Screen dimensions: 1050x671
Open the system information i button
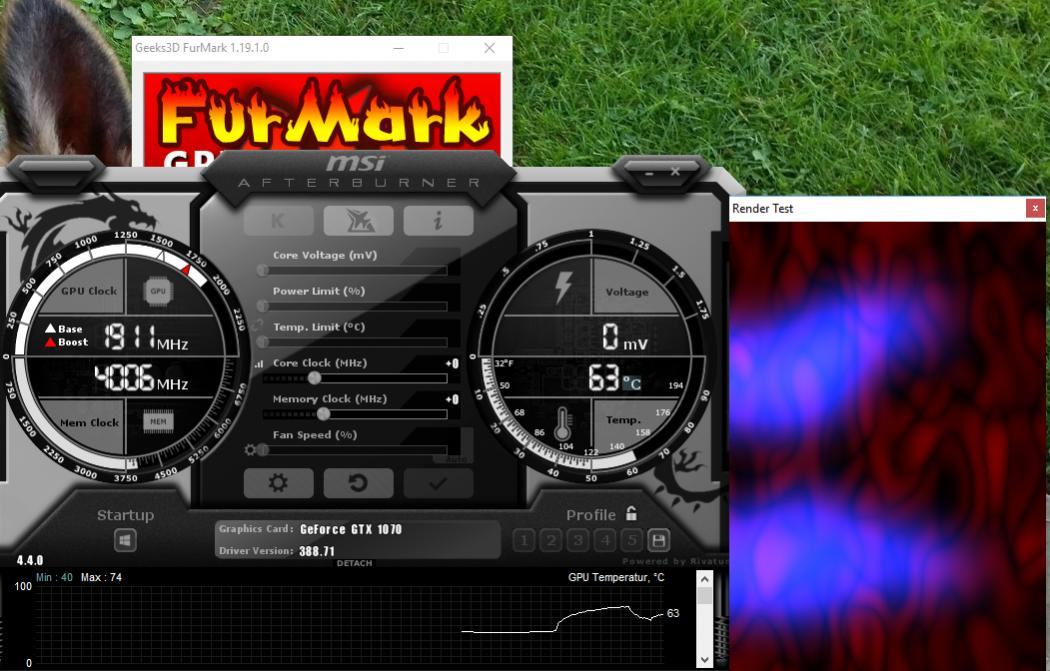tap(438, 220)
